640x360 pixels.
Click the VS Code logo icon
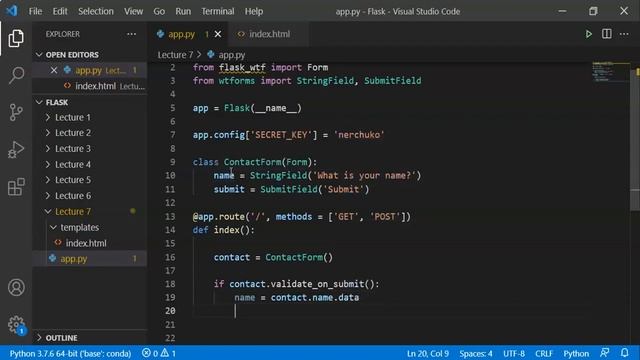pos(12,11)
